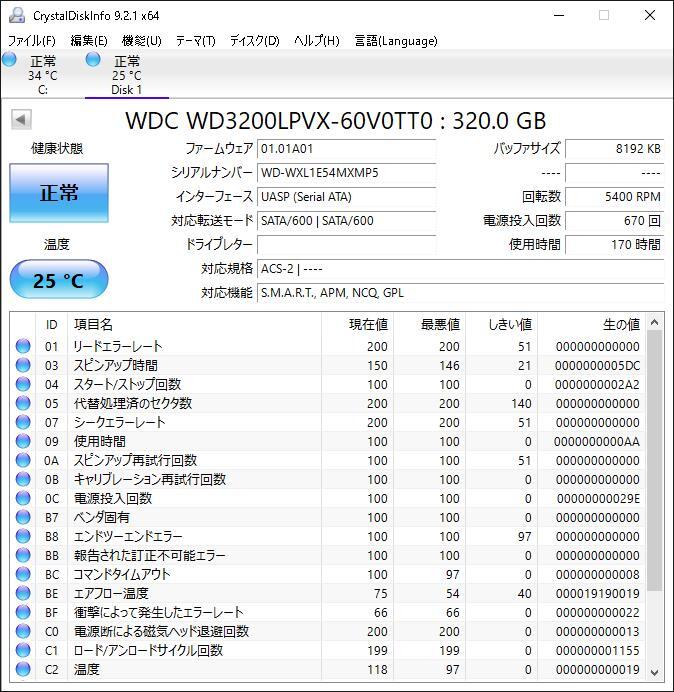The height and width of the screenshot is (692, 674).
Task: Click the 最悪値 column header
Action: coord(429,325)
